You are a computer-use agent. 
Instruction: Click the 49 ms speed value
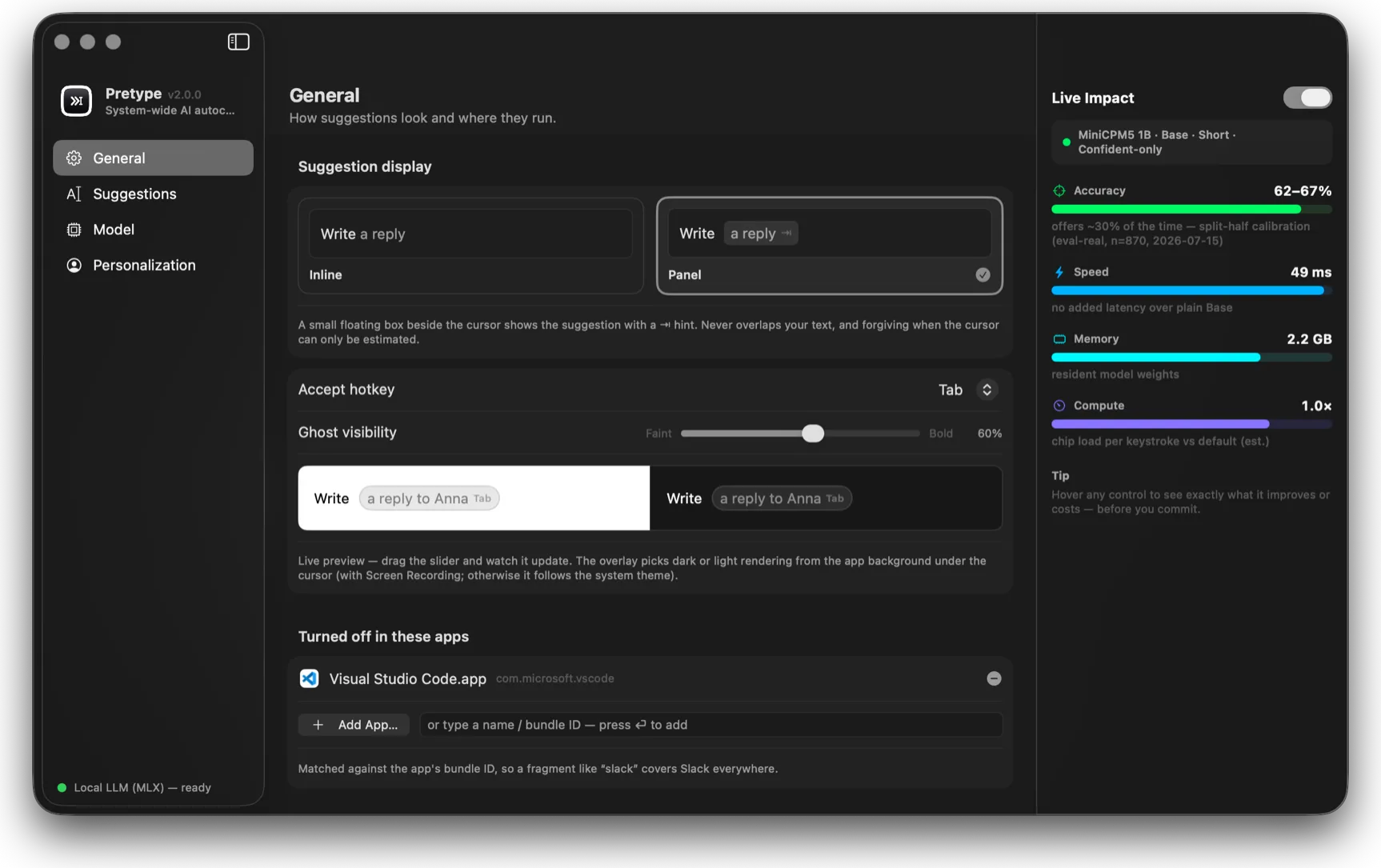coord(1311,272)
